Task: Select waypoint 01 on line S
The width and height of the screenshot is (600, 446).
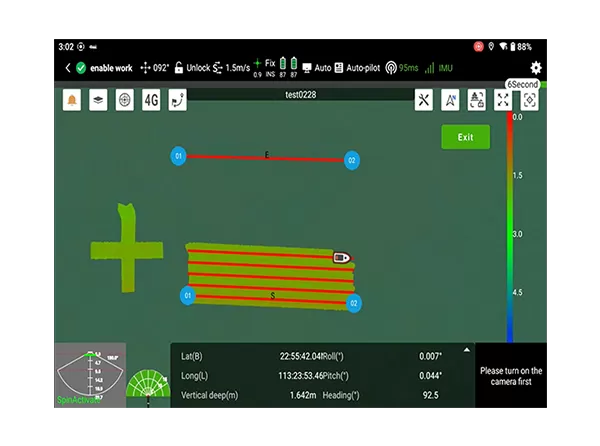Action: click(x=188, y=295)
